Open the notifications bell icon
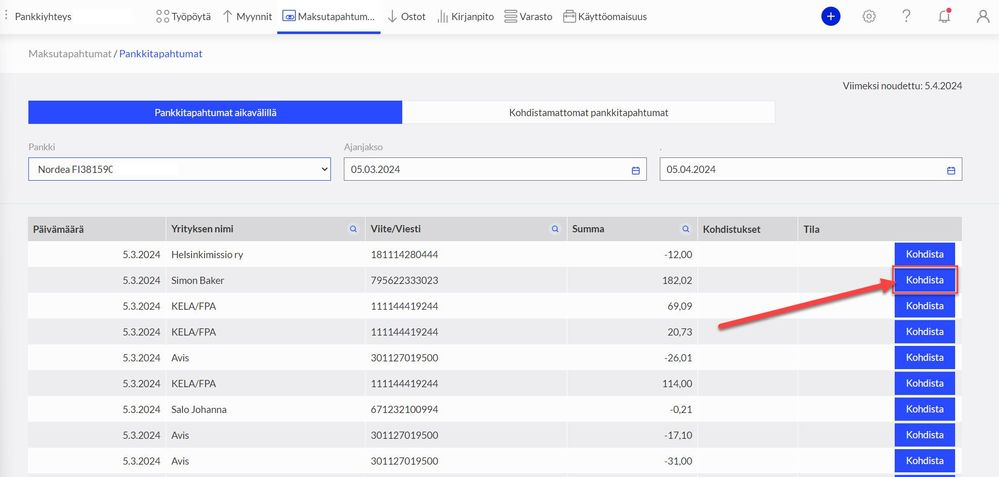 click(x=945, y=17)
